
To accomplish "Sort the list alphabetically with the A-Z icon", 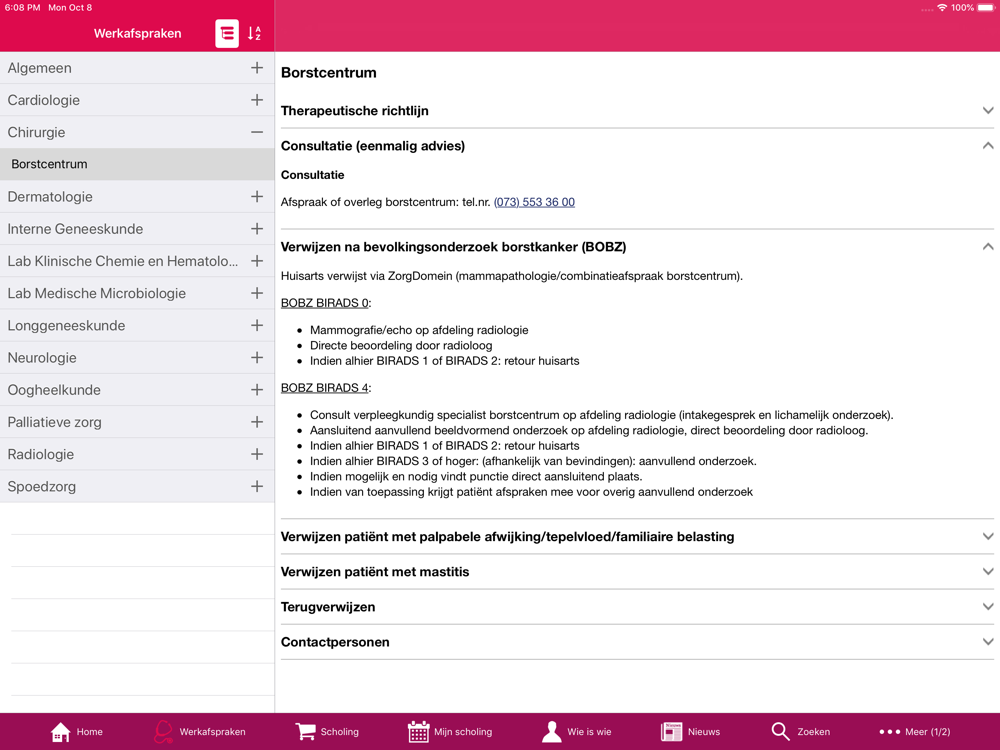I will [254, 34].
